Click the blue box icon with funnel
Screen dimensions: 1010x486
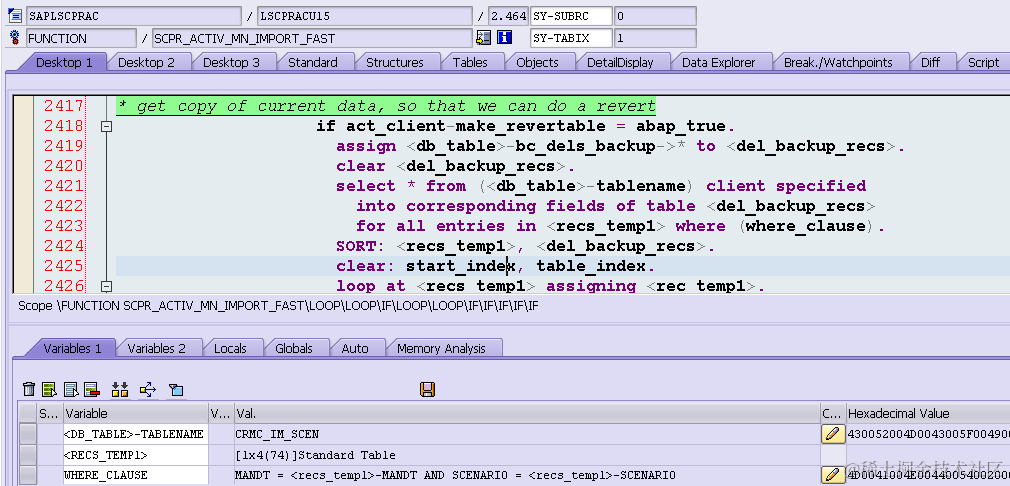176,389
